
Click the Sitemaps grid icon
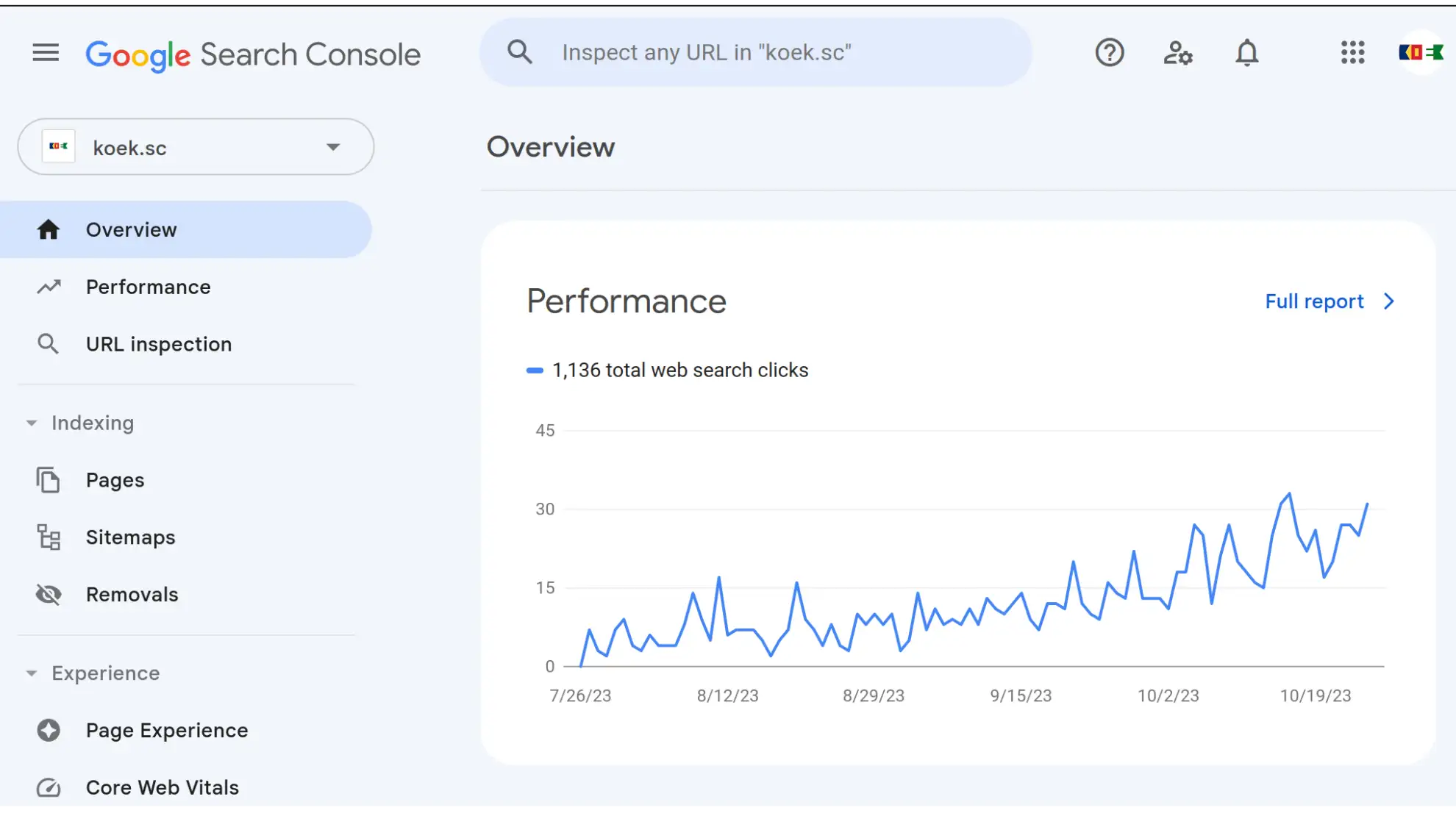tap(48, 537)
